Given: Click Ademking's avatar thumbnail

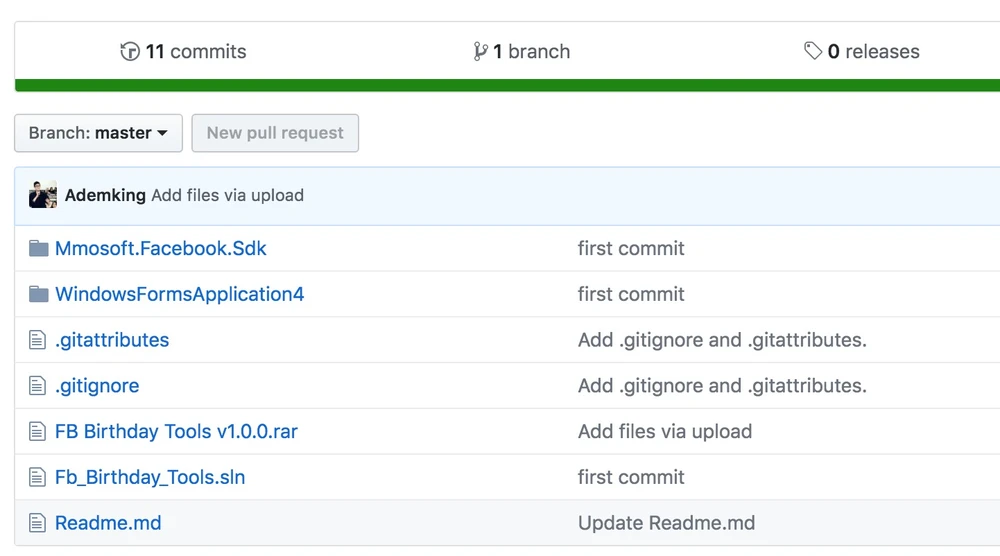Looking at the screenshot, I should click(x=43, y=195).
